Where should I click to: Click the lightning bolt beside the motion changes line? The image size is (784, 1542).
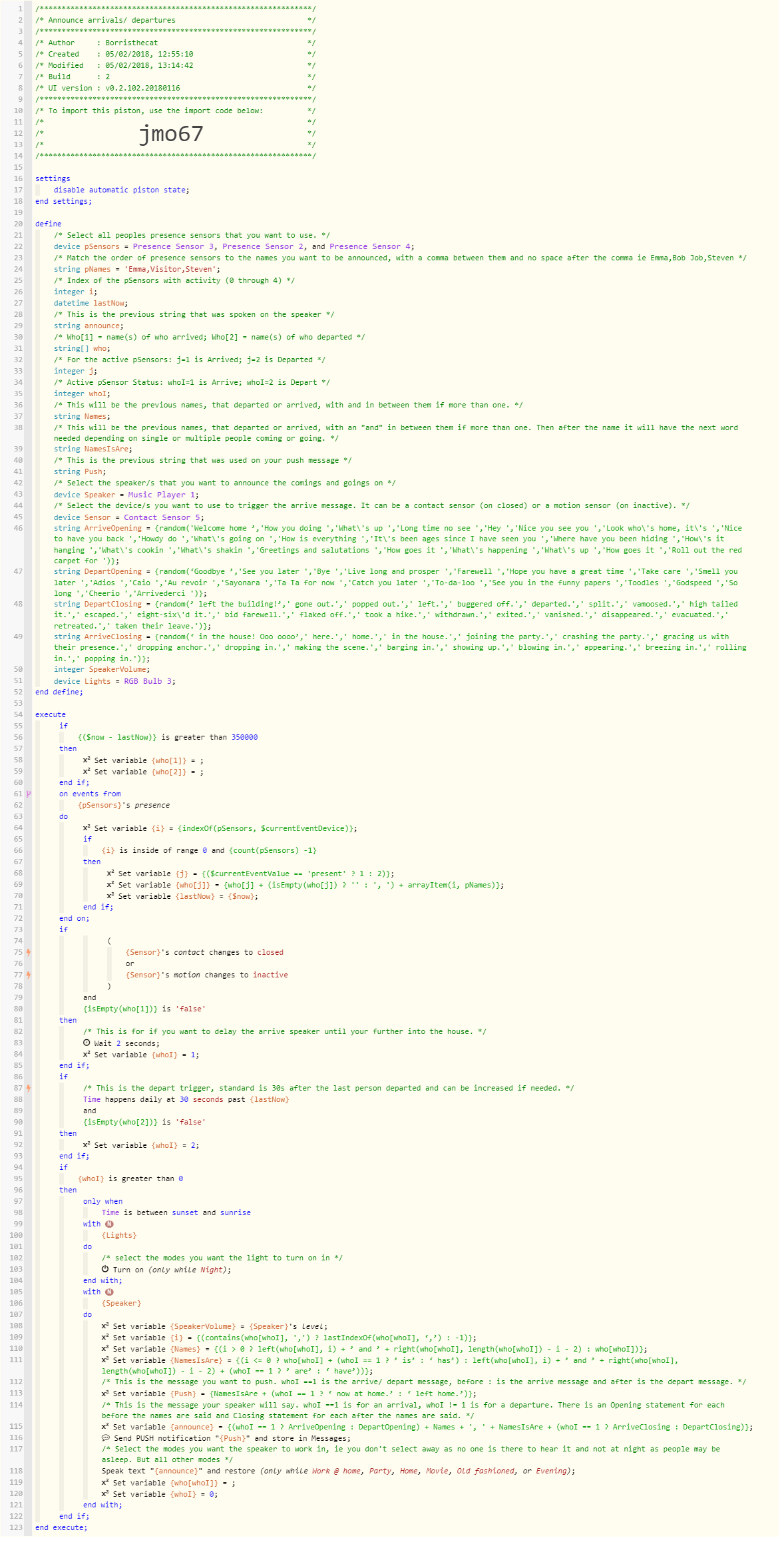click(x=29, y=975)
